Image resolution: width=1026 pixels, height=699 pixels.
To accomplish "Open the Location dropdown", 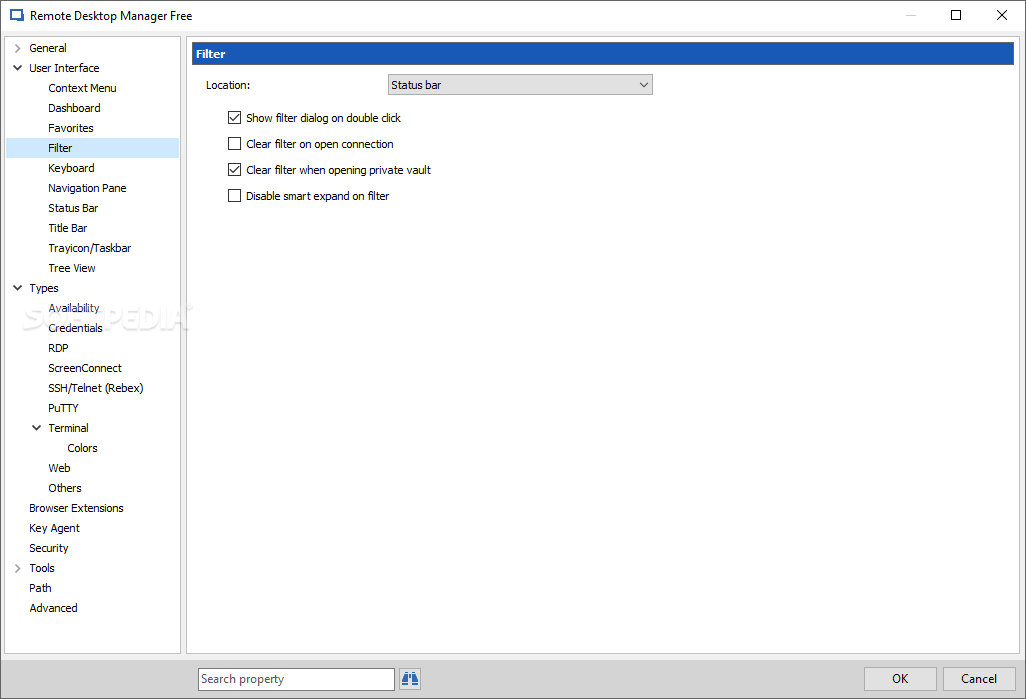I will click(x=520, y=84).
